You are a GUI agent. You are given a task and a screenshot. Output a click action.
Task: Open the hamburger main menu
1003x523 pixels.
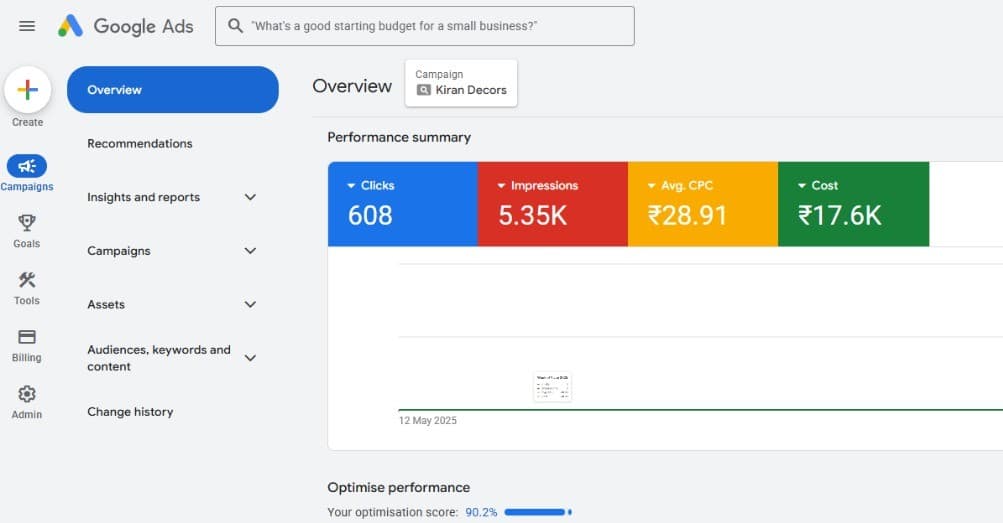point(27,26)
